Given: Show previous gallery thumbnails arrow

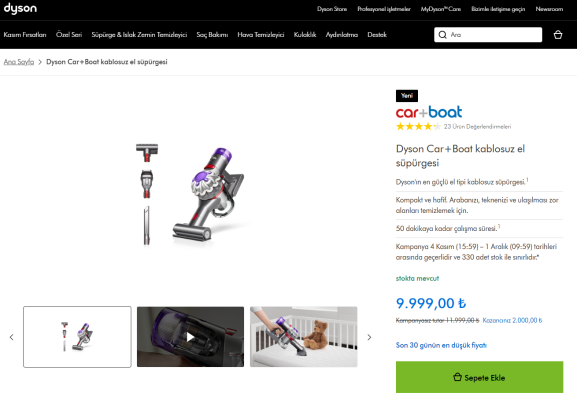Looking at the screenshot, I should 12,337.
